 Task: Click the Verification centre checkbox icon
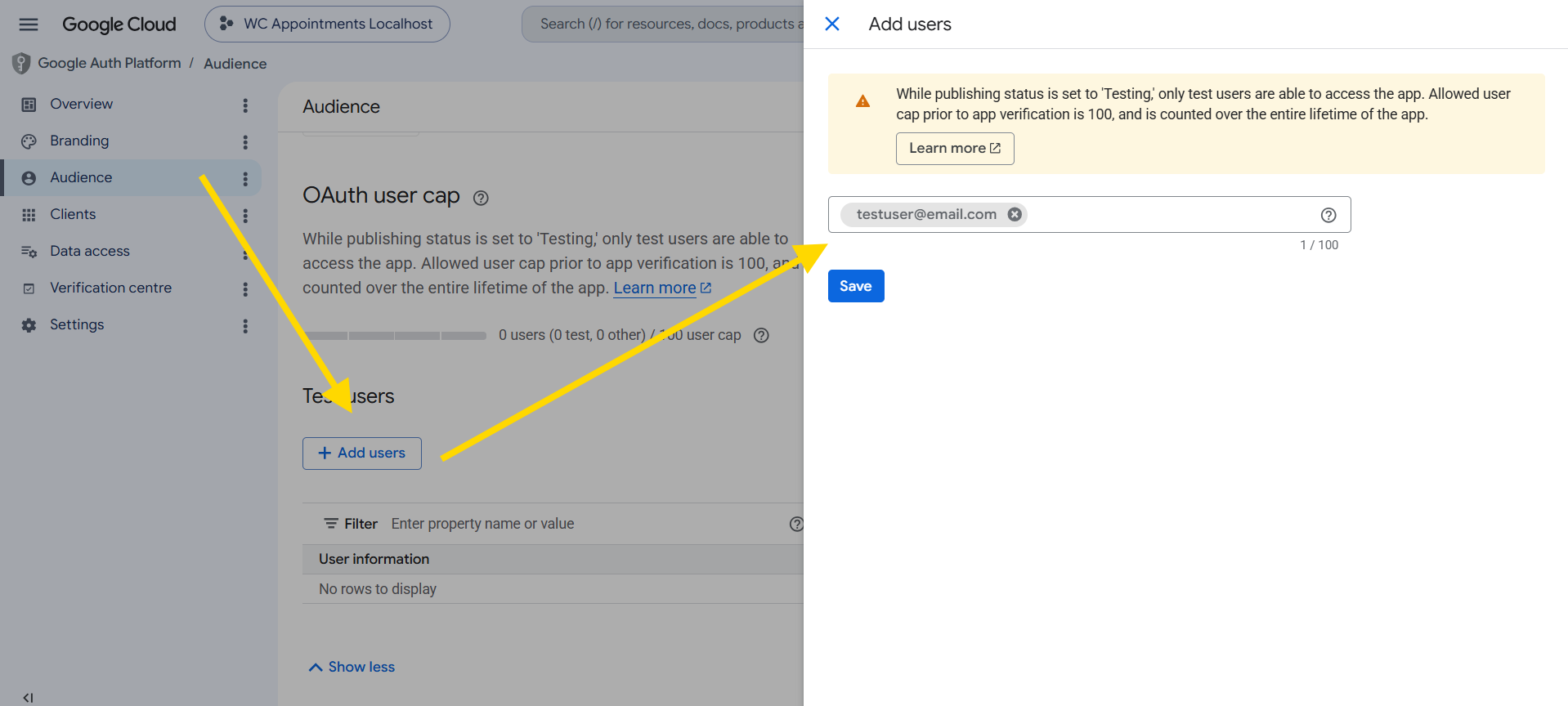29,288
